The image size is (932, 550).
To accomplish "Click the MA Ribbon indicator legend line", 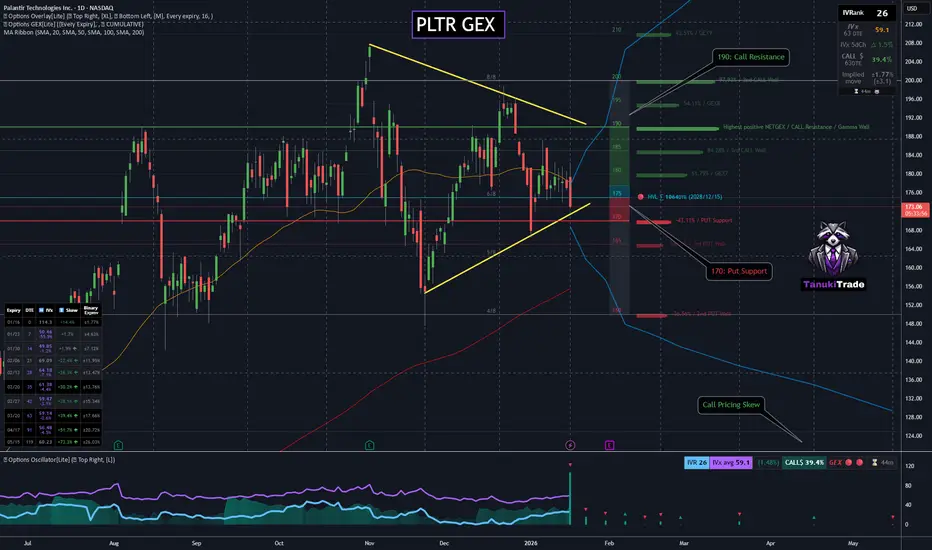I will click(74, 32).
